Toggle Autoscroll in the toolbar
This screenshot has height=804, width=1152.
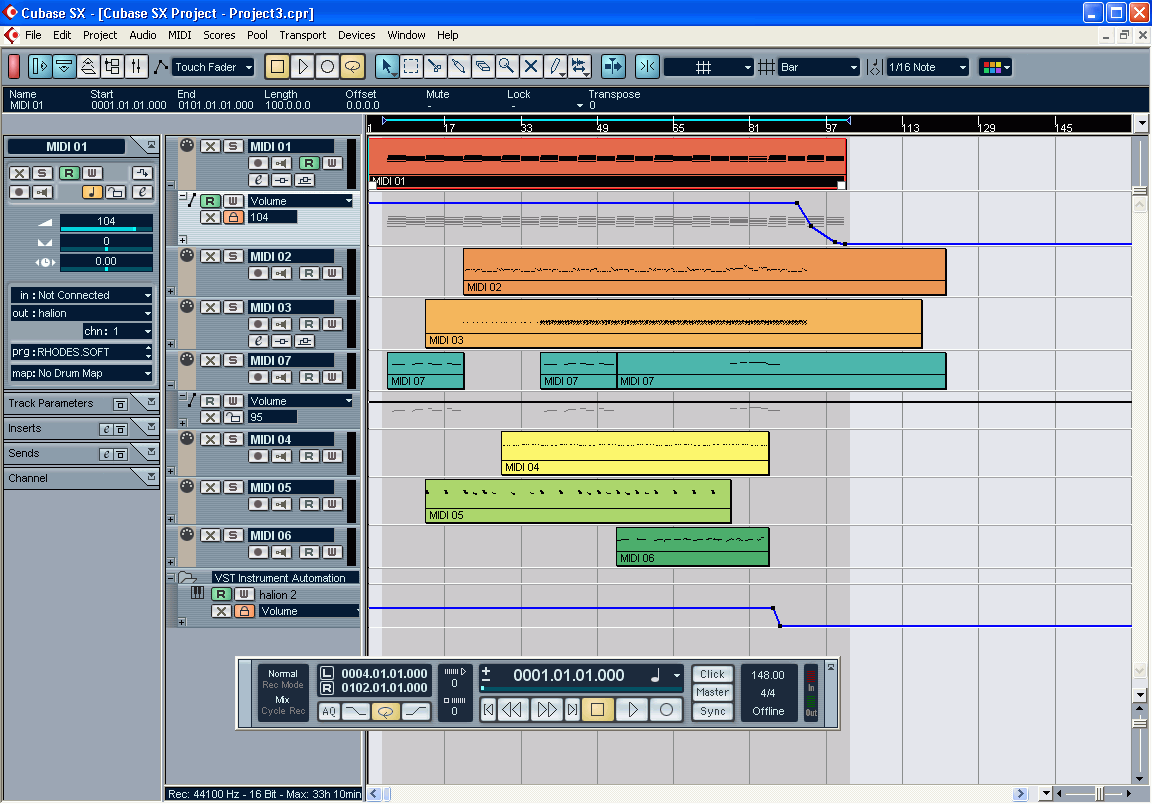(x=613, y=67)
